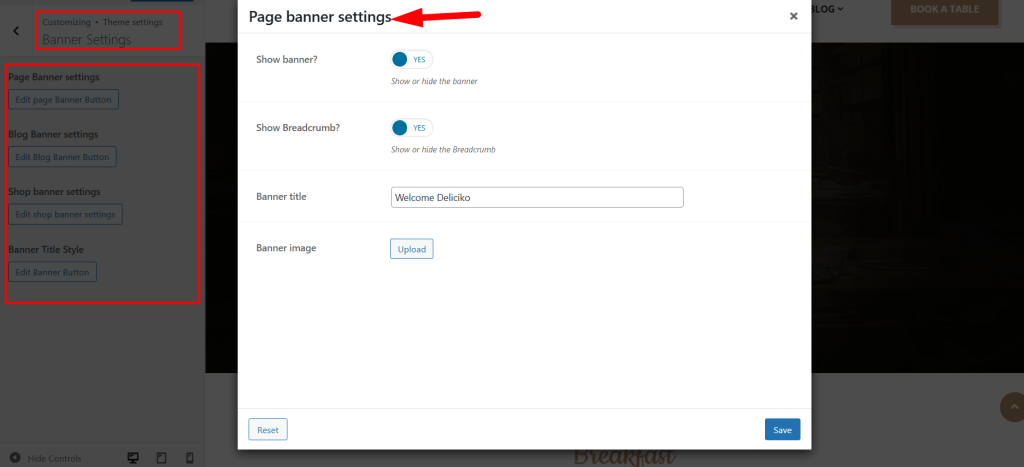Switch to desktop preview icon
1024x467 pixels.
coord(133,458)
